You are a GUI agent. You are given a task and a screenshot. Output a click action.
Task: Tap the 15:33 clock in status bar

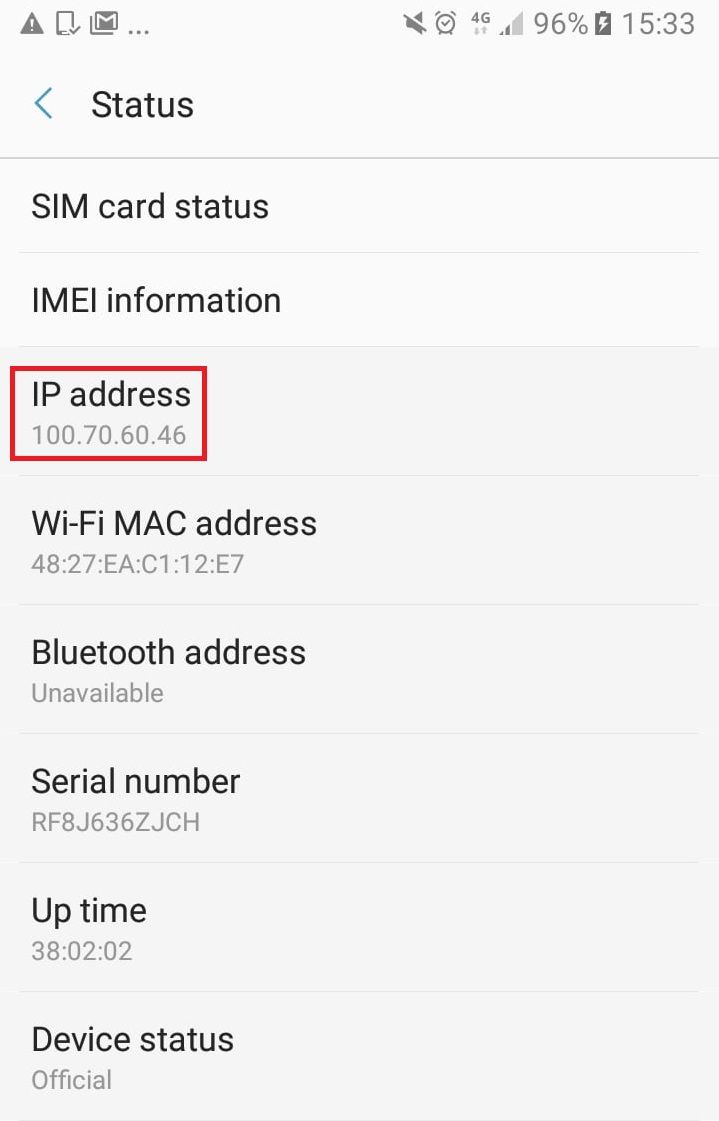point(658,24)
